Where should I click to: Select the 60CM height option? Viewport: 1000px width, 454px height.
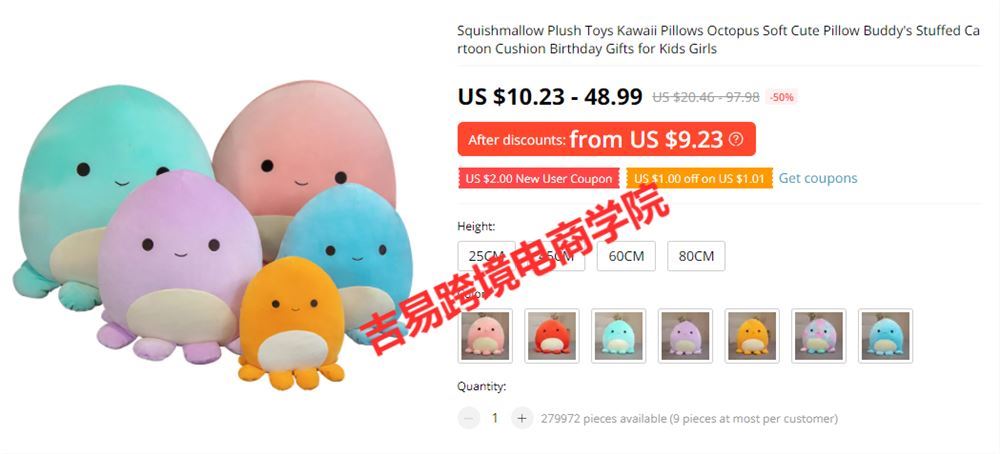click(x=626, y=256)
